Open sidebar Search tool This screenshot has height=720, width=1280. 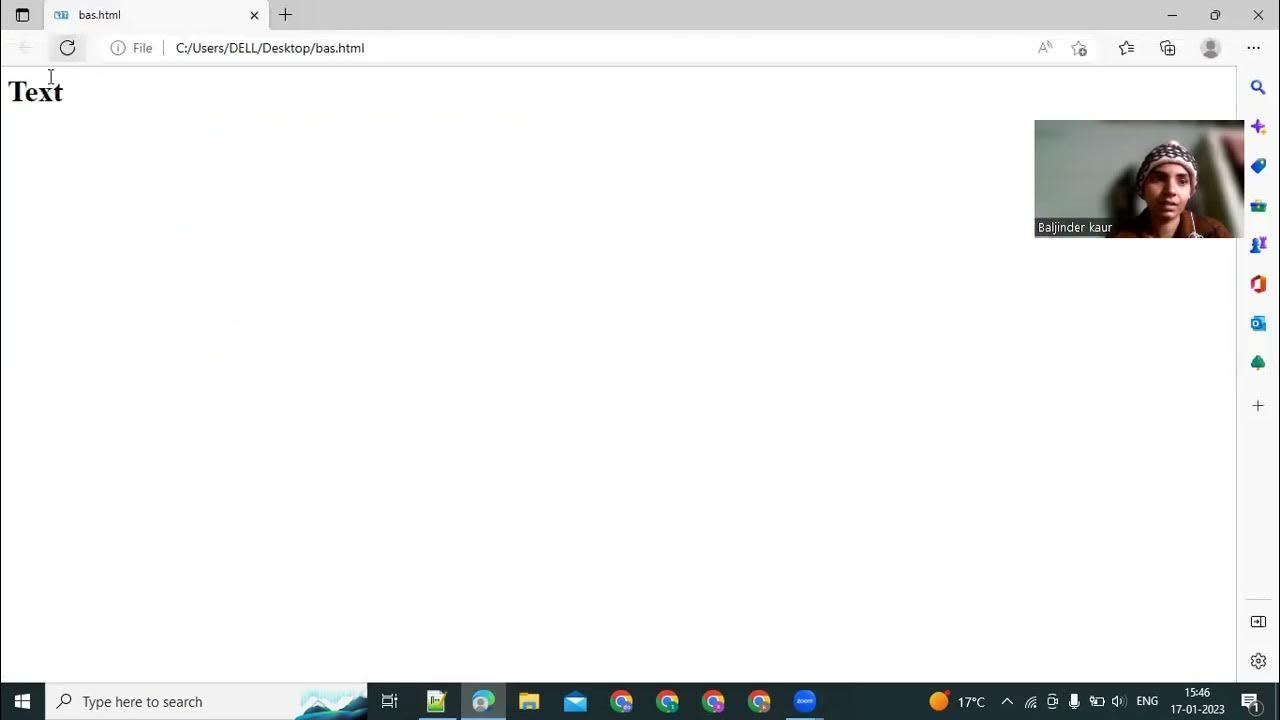[x=1258, y=88]
